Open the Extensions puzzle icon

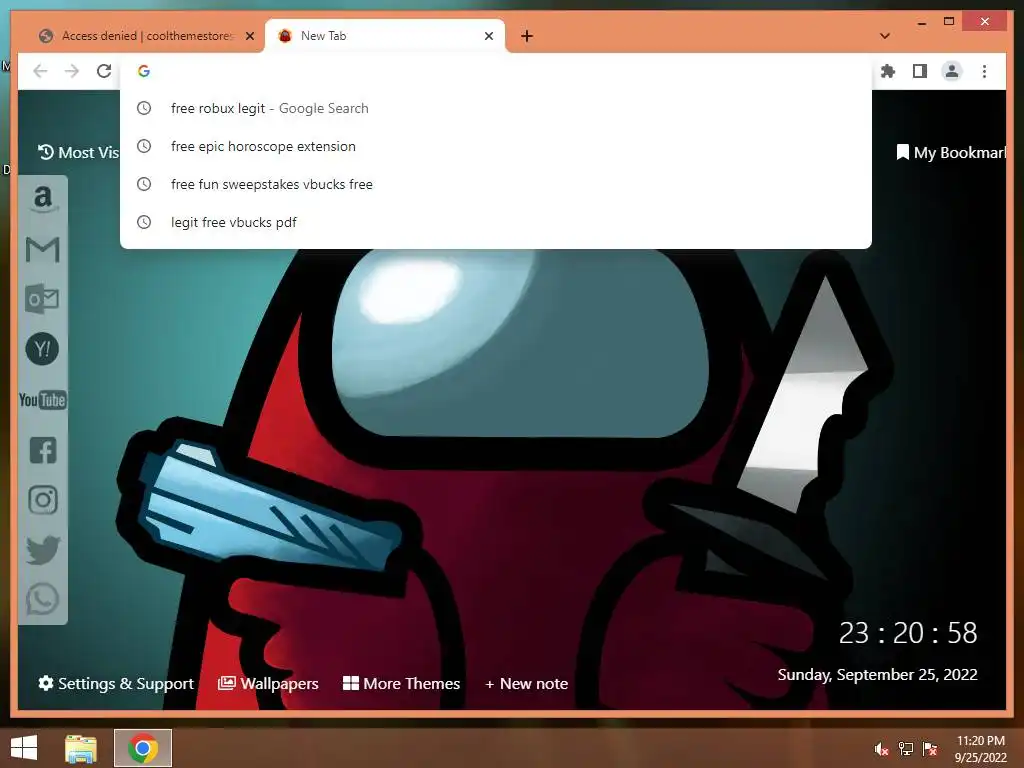coord(888,71)
